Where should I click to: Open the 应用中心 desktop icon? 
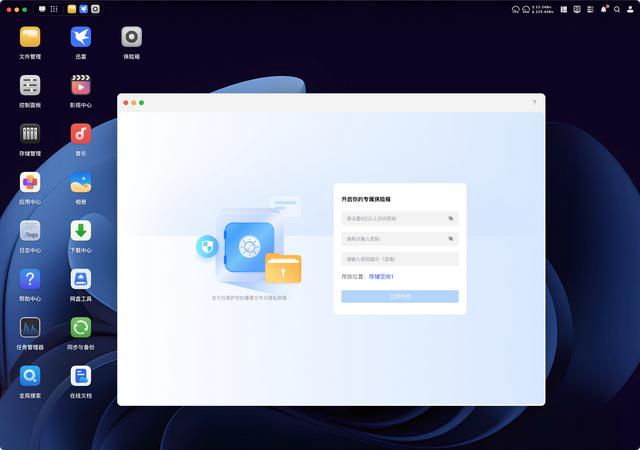[x=30, y=182]
